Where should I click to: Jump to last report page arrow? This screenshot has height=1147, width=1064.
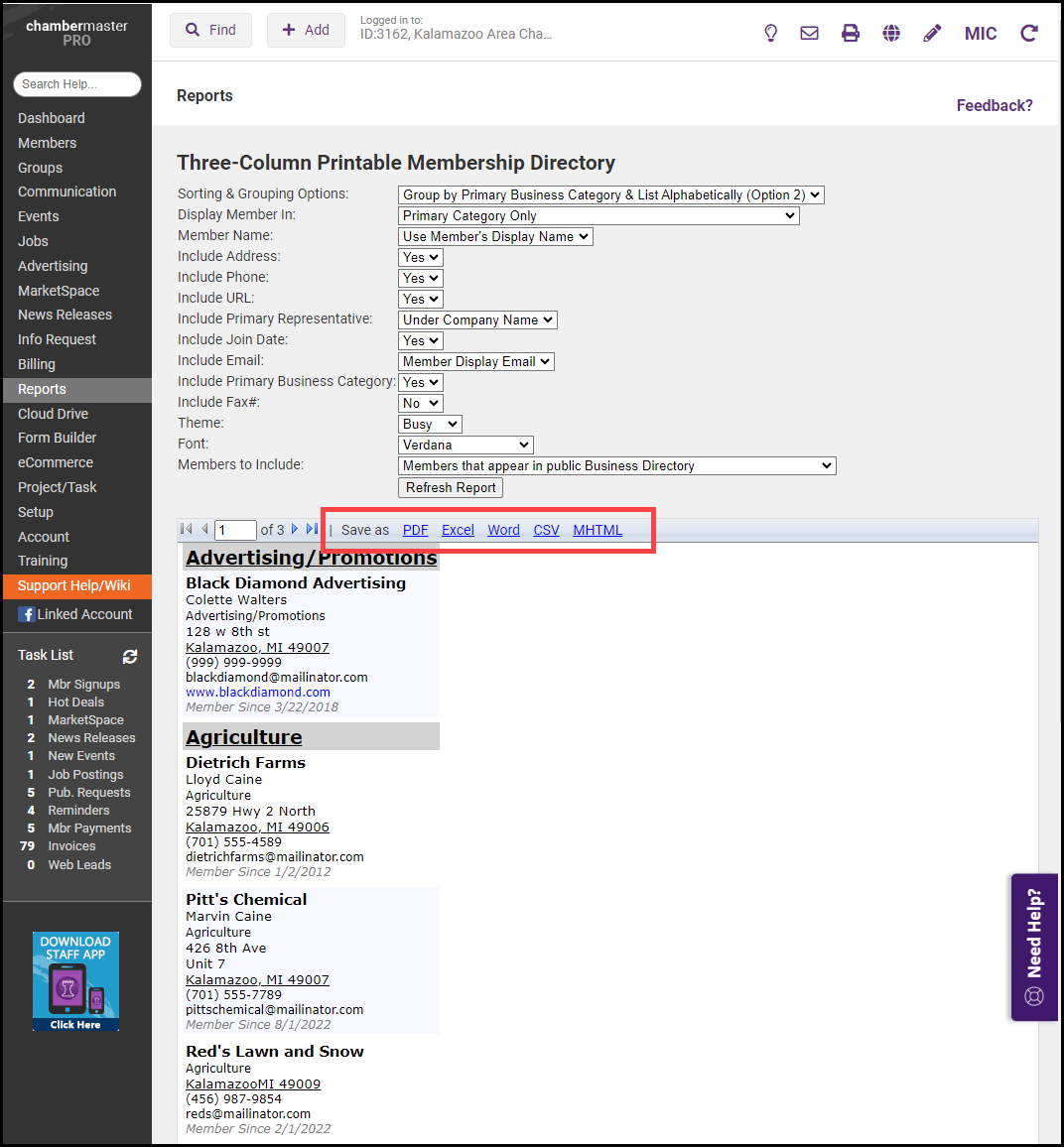[x=312, y=530]
